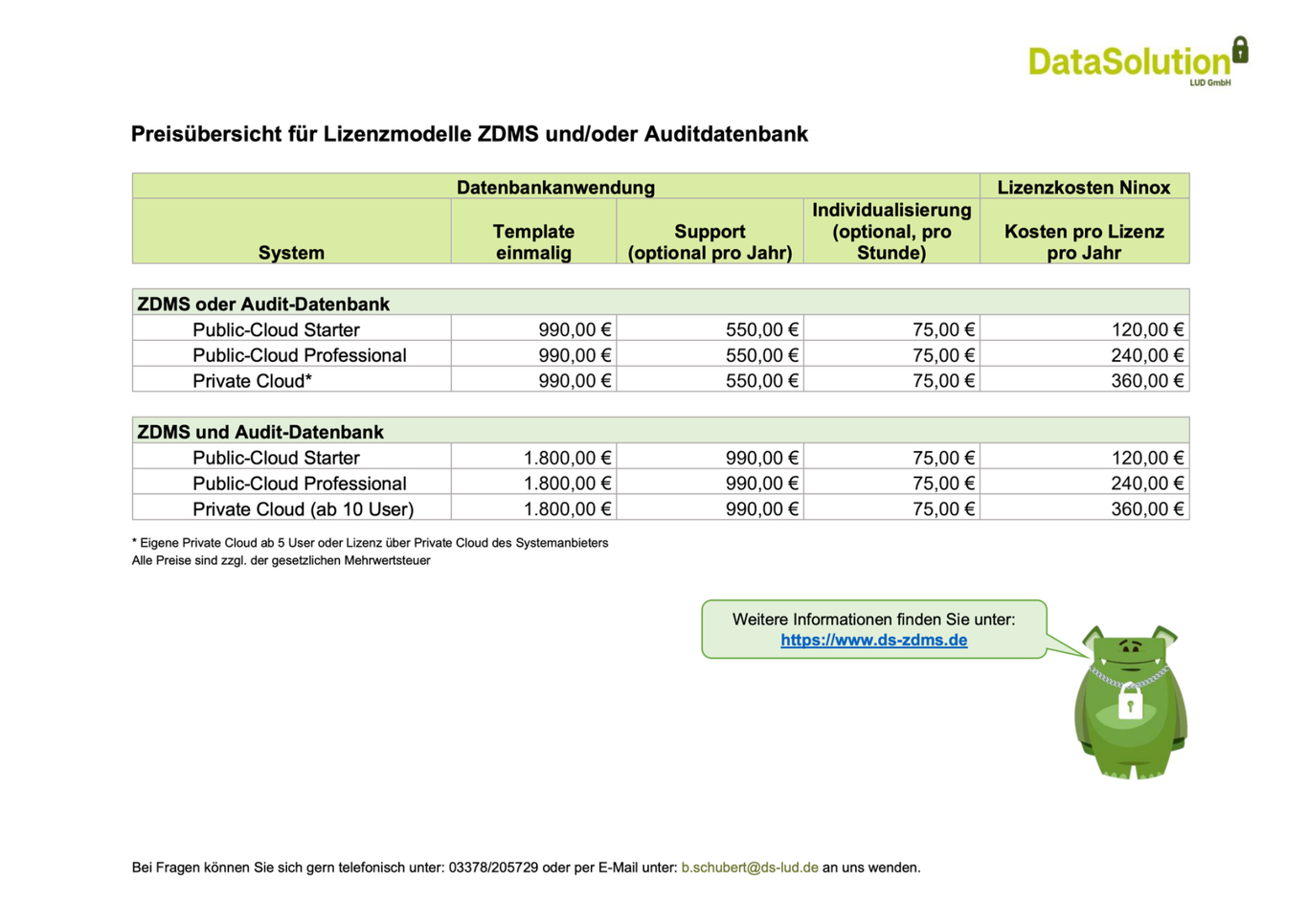The width and height of the screenshot is (1308, 924).
Task: Click the "Individualisierung (optional, pro Stunde)" column header
Action: coord(891,231)
